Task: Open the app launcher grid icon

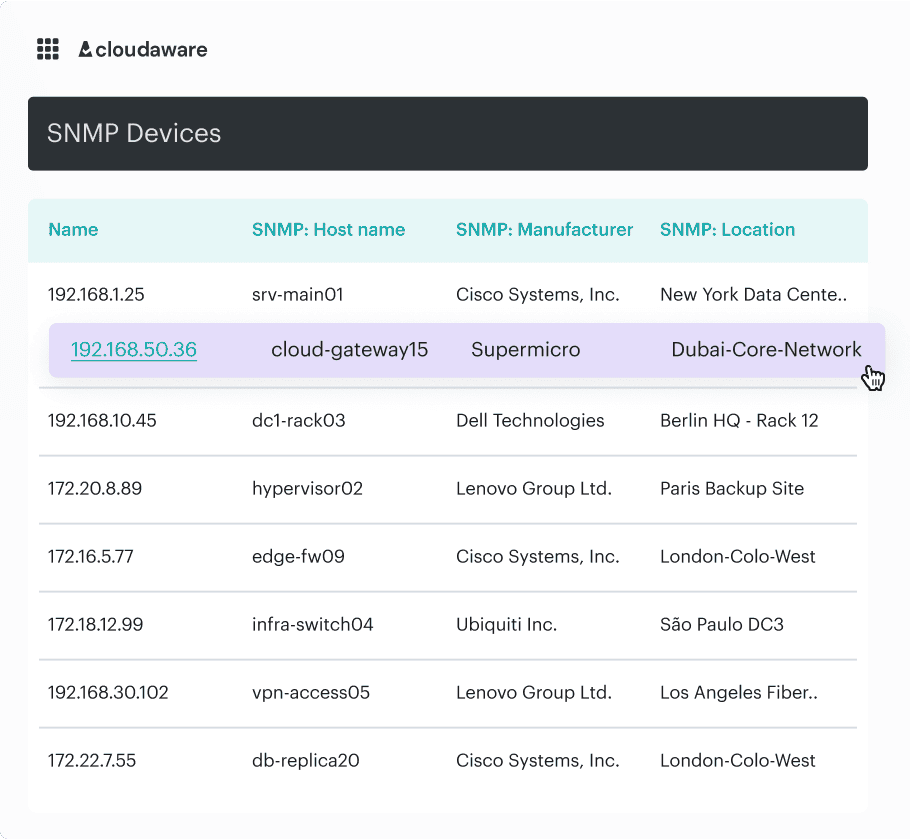Action: point(48,49)
